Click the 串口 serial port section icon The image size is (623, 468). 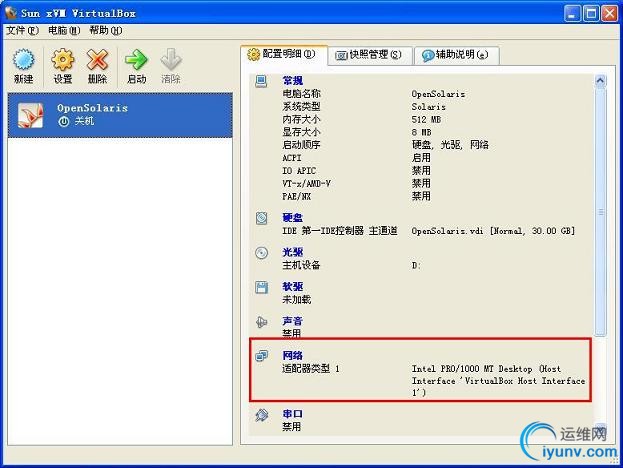261,415
